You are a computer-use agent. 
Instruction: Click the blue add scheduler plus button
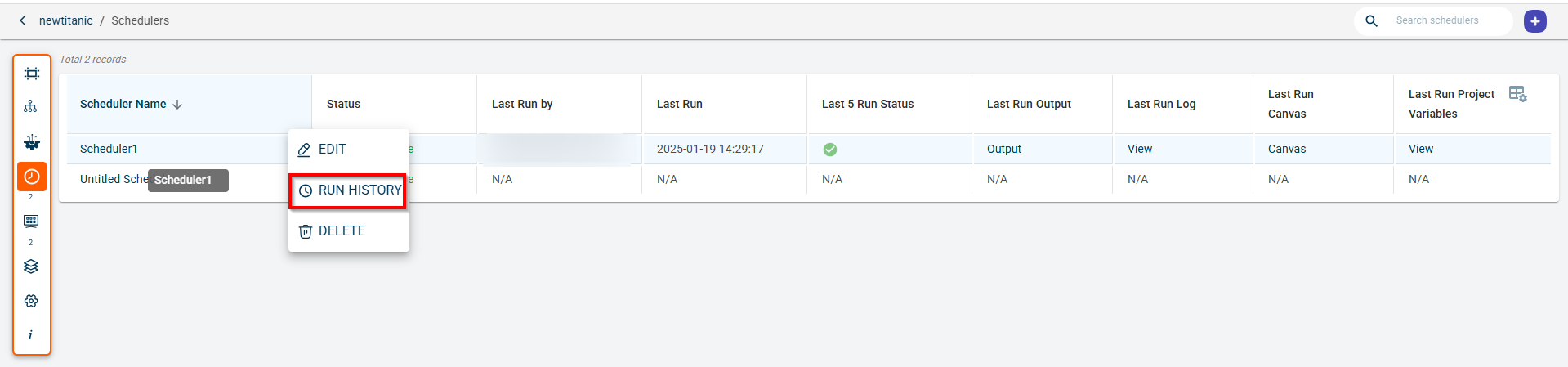point(1534,21)
